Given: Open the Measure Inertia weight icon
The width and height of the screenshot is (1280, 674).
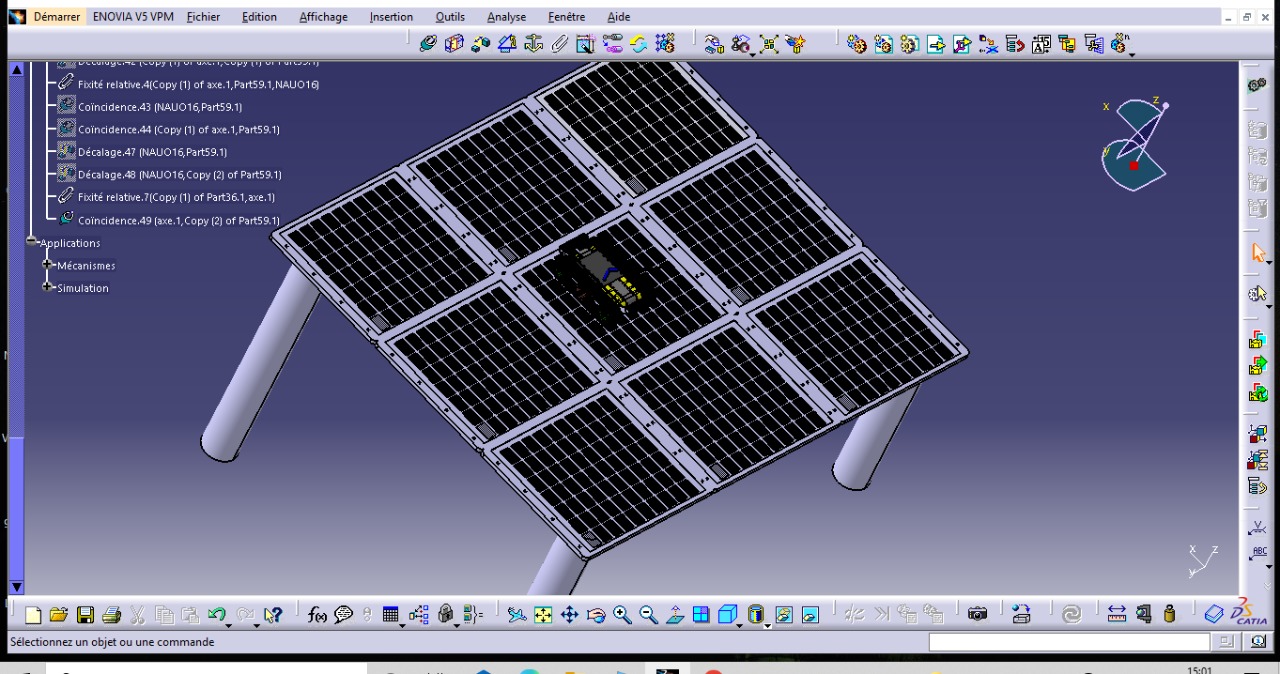Looking at the screenshot, I should click(x=1170, y=614).
